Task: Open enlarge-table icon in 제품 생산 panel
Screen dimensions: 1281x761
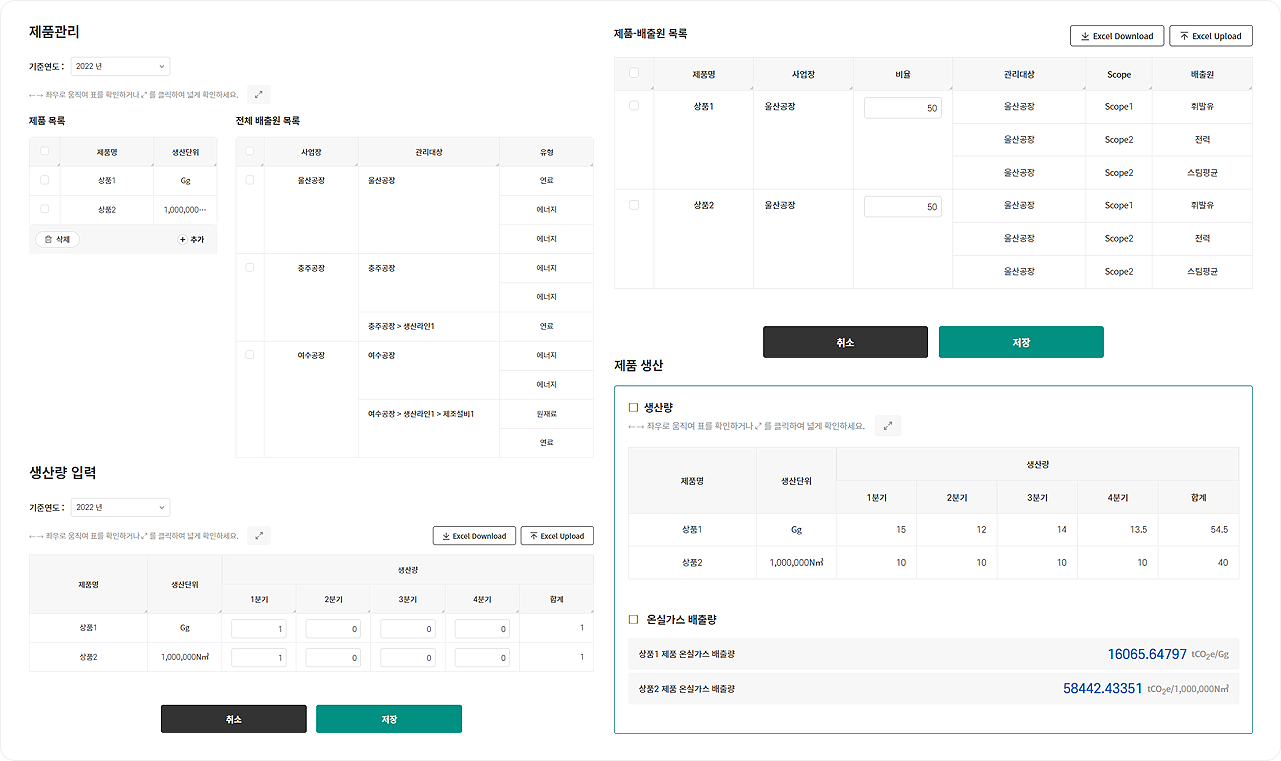Action: (888, 426)
